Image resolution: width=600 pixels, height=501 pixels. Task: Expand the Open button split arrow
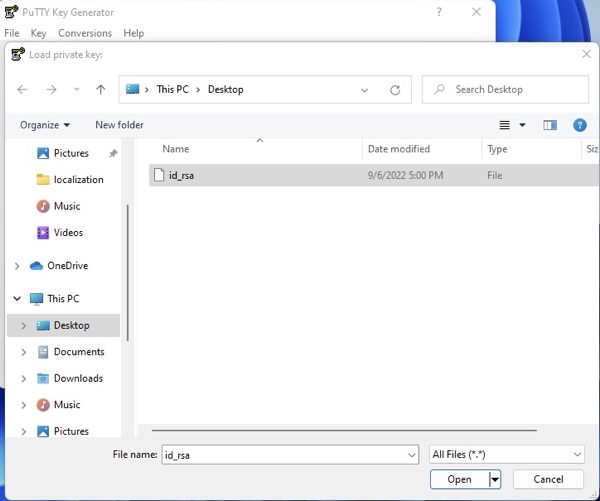[495, 479]
